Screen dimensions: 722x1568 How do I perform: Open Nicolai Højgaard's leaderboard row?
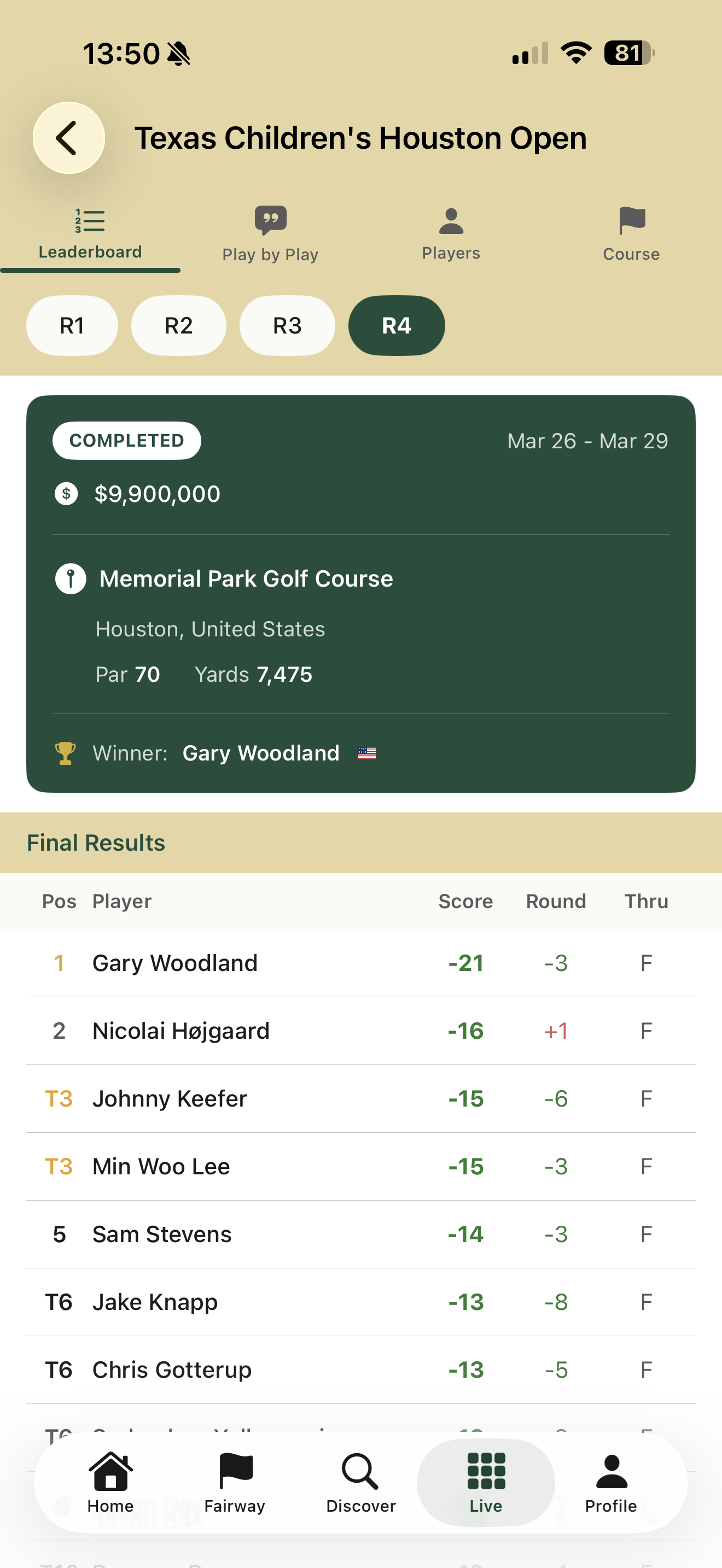click(360, 1031)
